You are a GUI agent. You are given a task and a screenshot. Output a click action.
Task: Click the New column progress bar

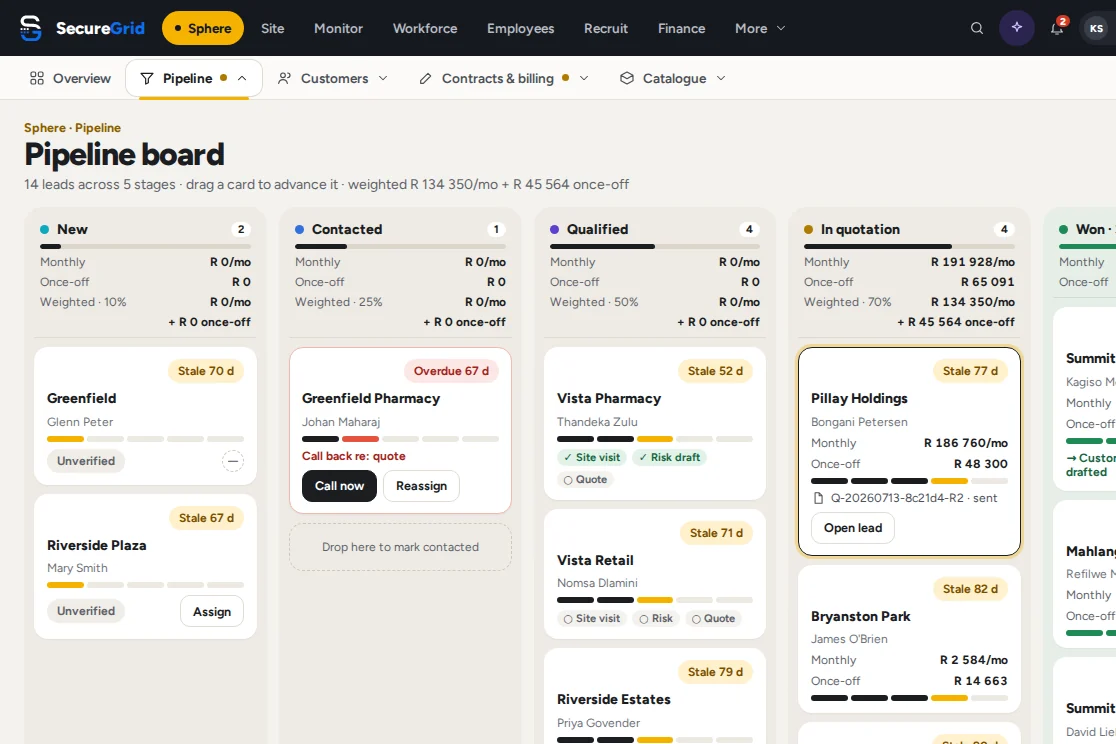tap(145, 246)
